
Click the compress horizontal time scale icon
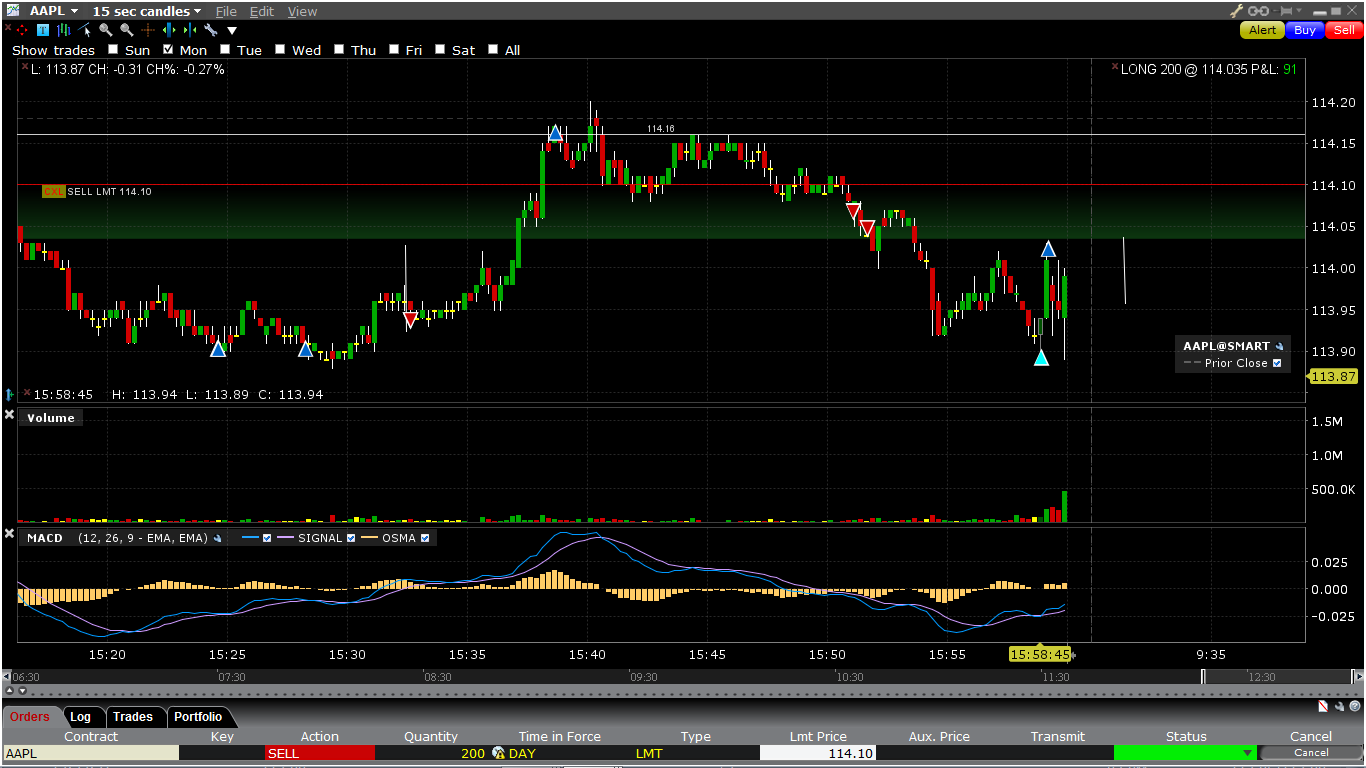tap(189, 30)
